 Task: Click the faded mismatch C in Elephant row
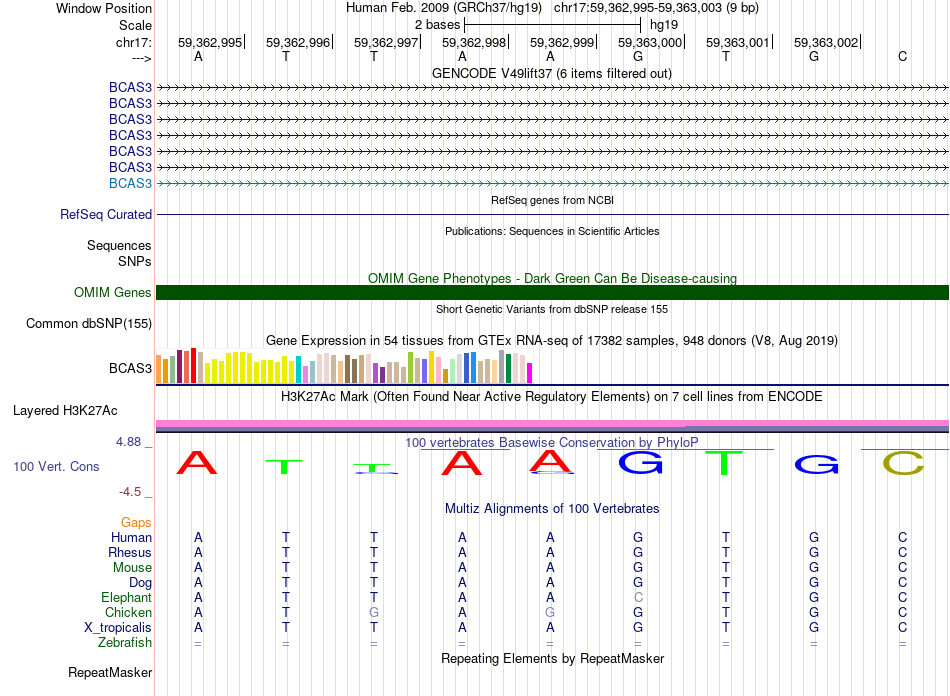point(638,597)
